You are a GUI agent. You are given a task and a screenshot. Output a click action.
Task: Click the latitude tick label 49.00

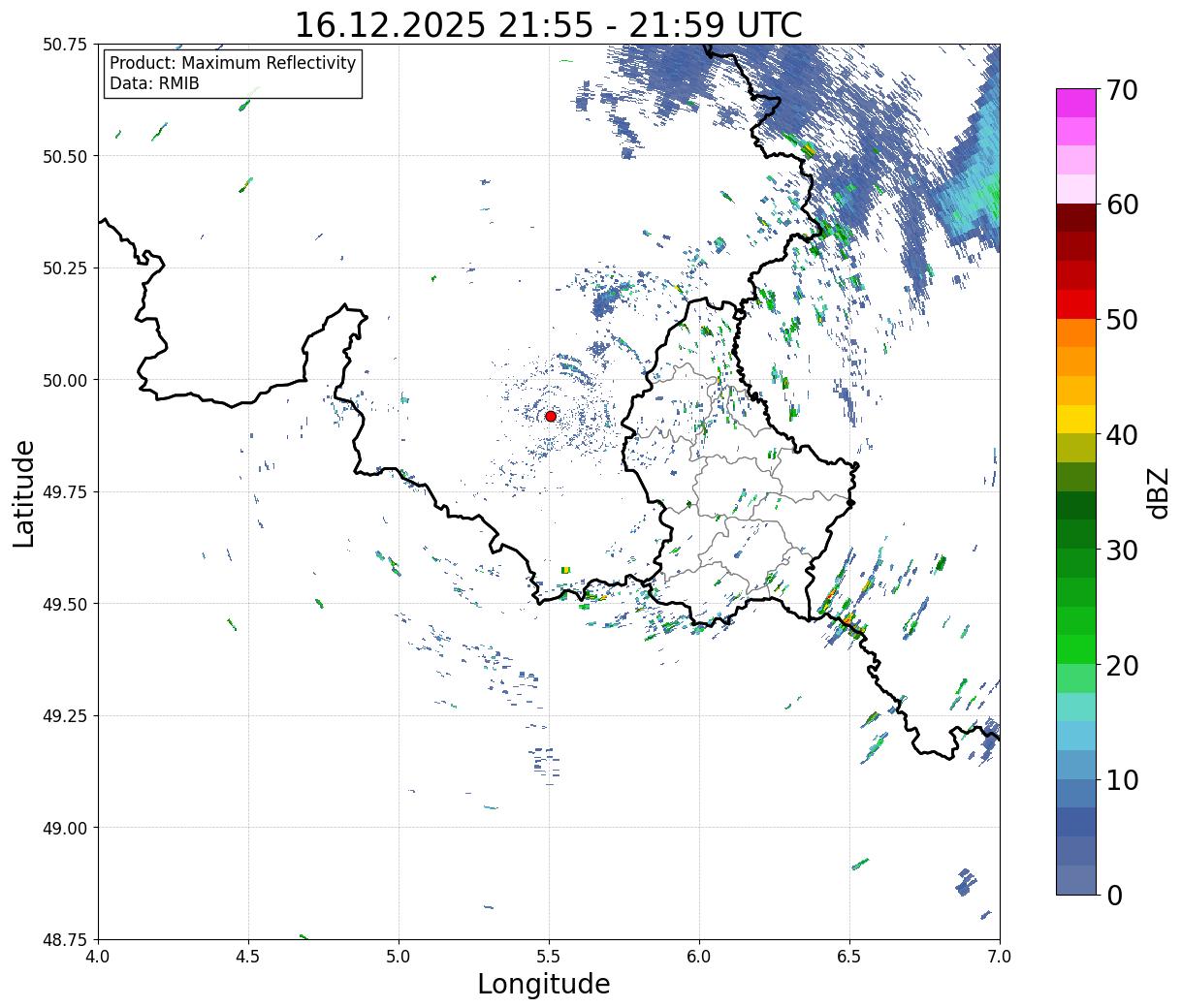(x=65, y=828)
